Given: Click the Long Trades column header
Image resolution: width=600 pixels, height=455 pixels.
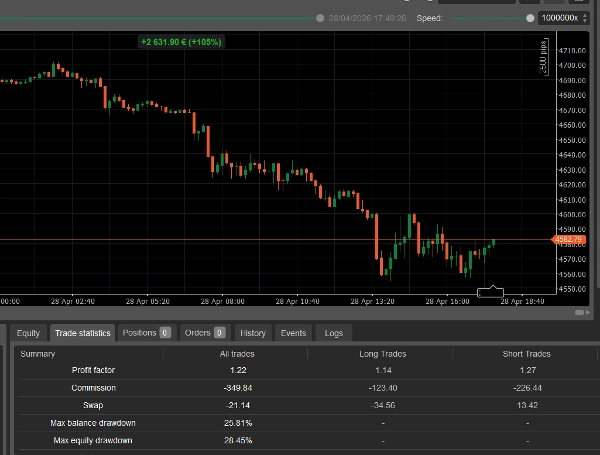Looking at the screenshot, I should click(x=383, y=354).
